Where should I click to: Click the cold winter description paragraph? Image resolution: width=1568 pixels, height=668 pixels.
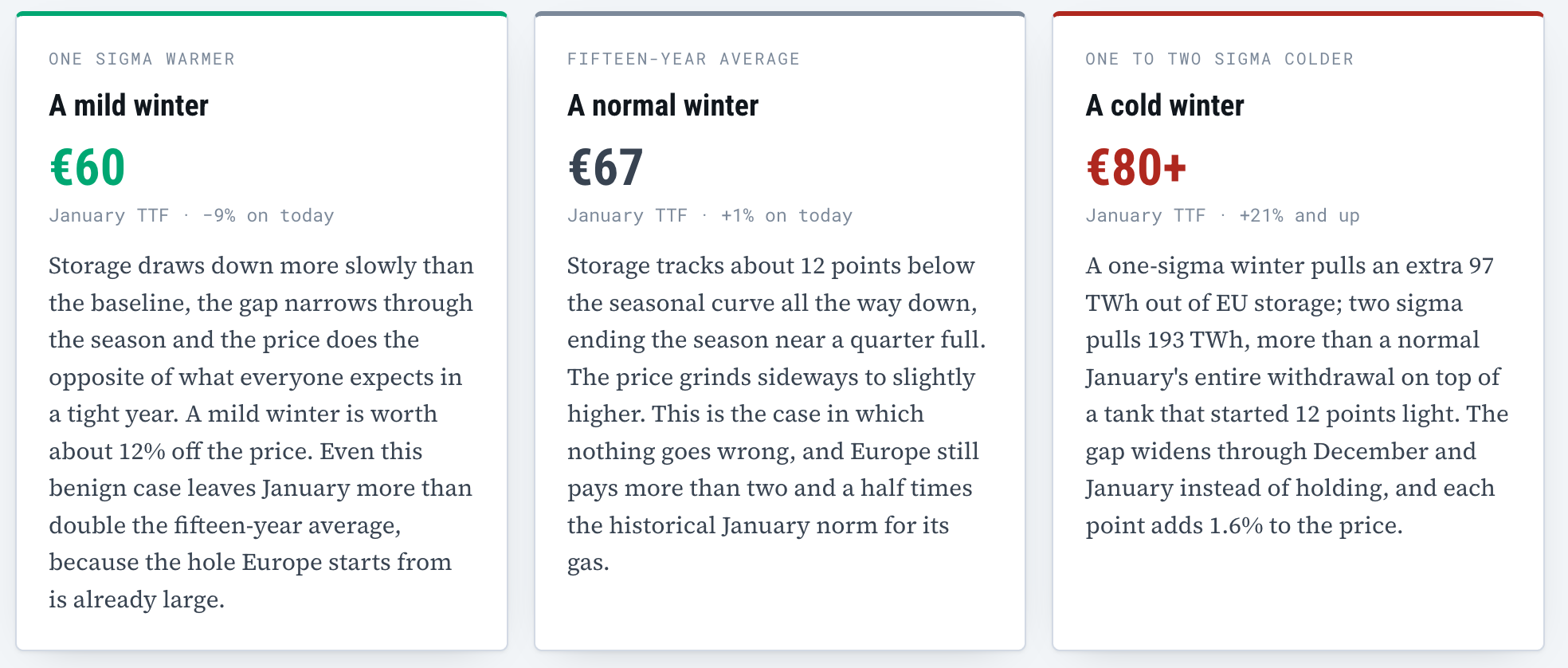coord(1298,395)
